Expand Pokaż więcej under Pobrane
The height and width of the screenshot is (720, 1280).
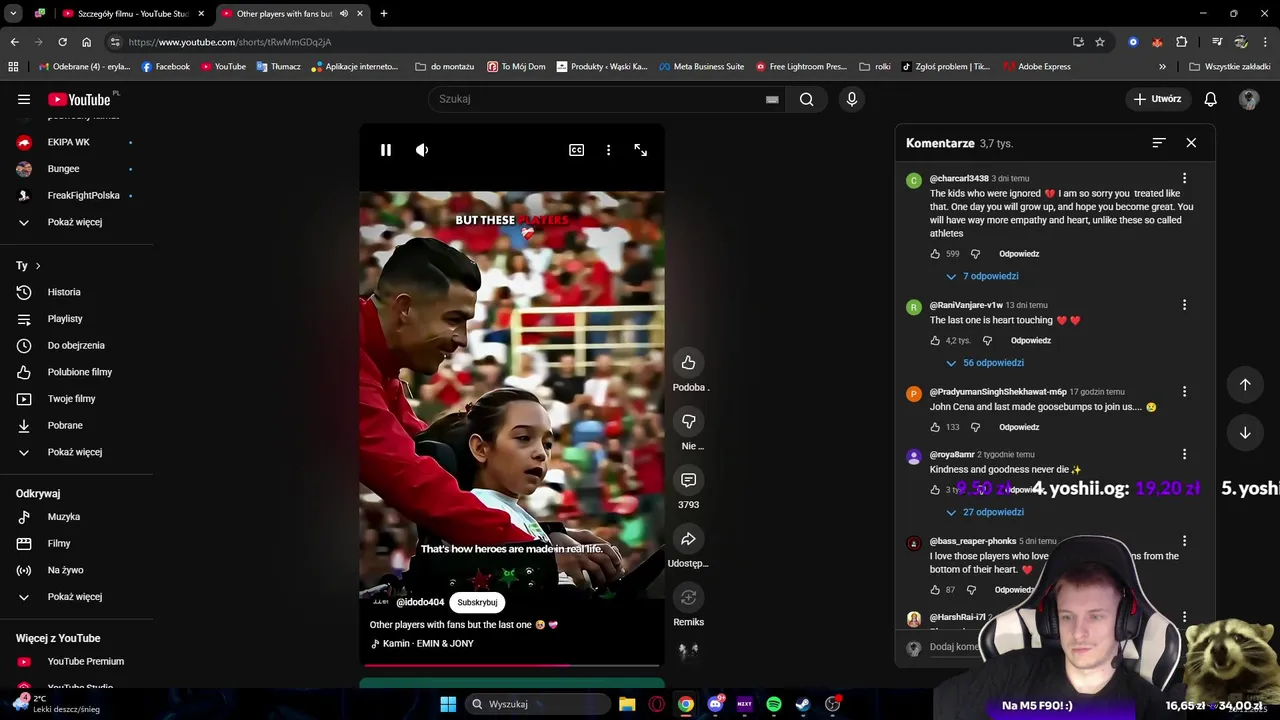tap(76, 452)
